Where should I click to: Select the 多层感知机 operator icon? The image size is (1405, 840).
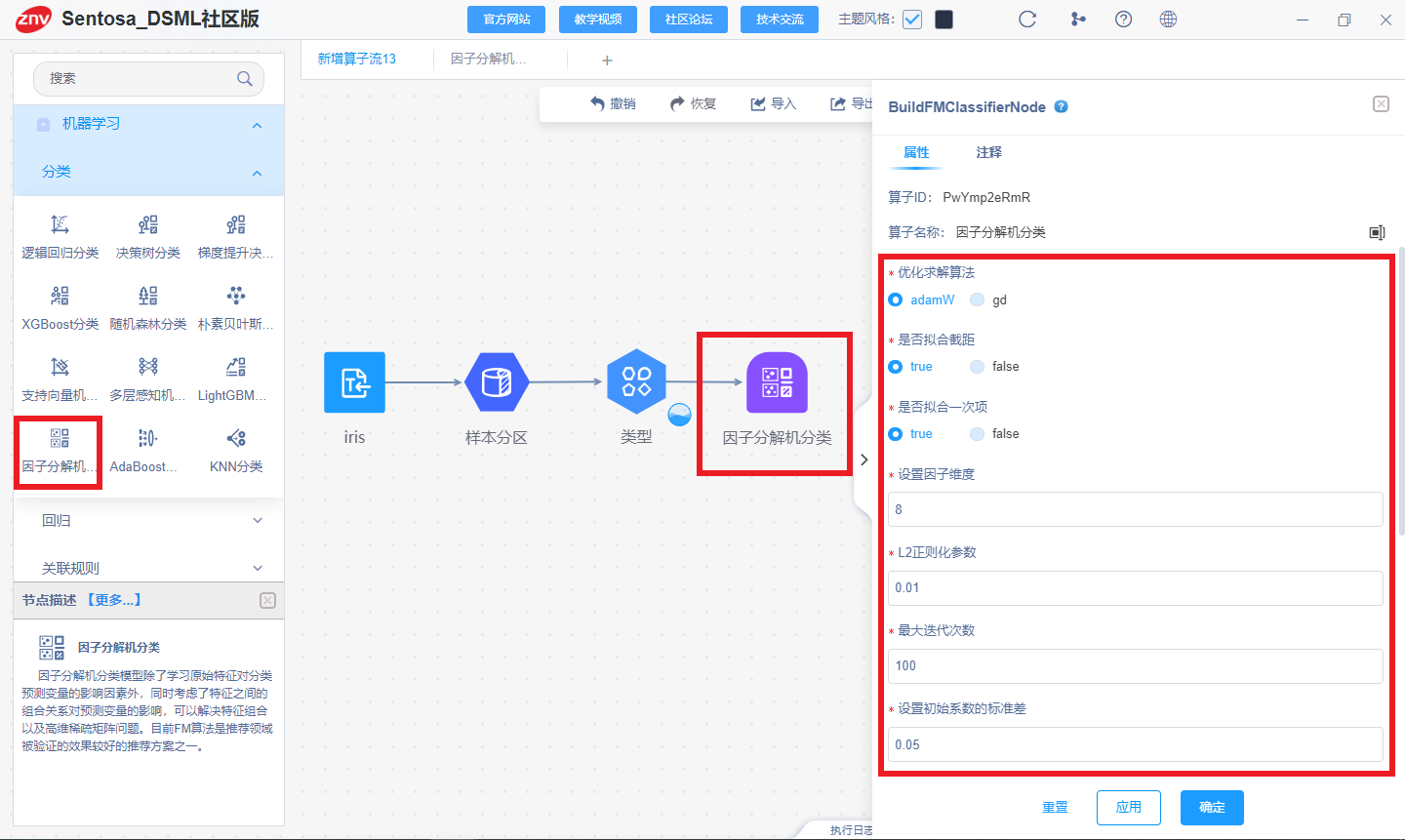[148, 367]
